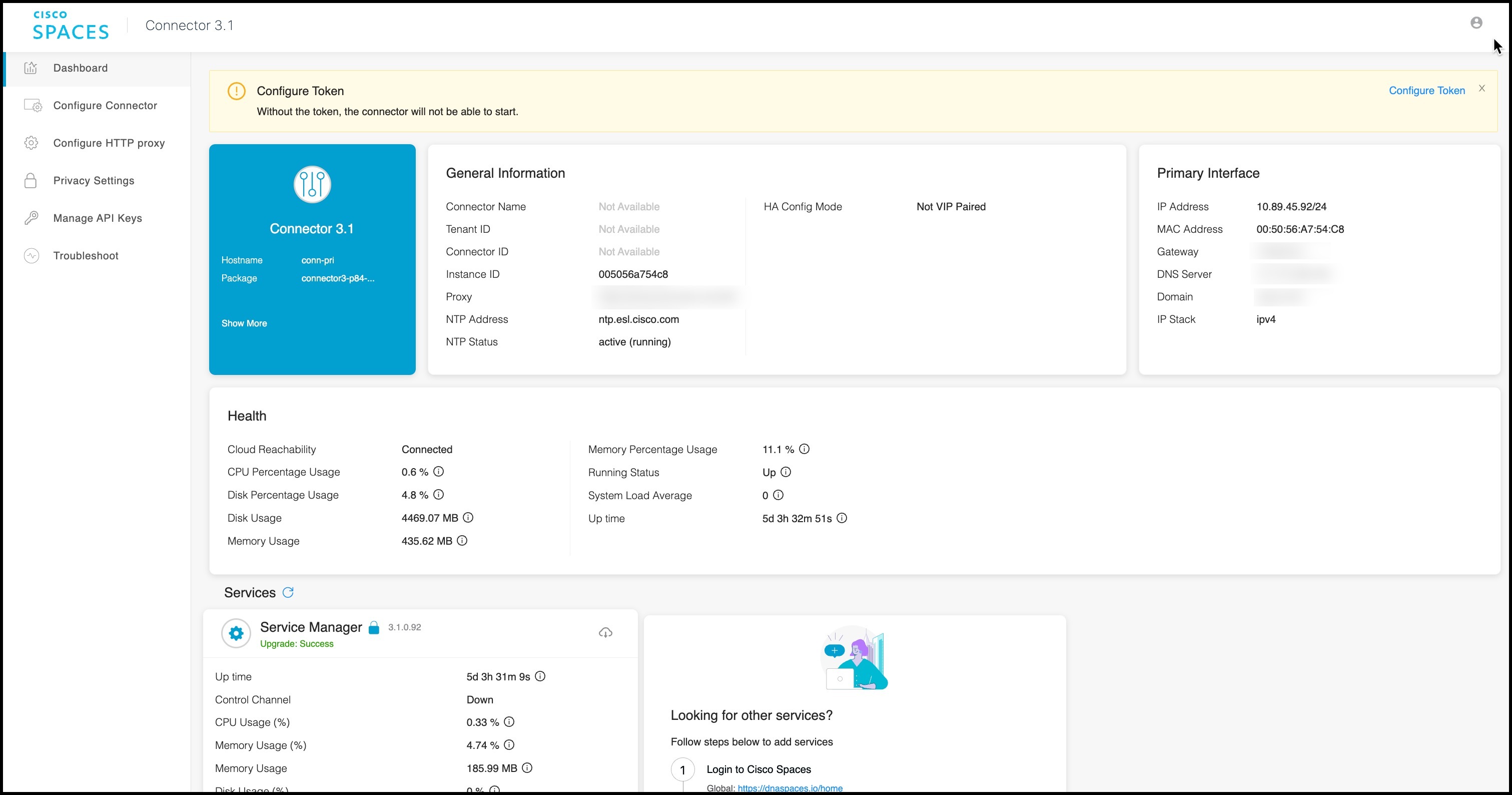Click the Configure Token link
This screenshot has height=795, width=1512.
tap(1427, 91)
